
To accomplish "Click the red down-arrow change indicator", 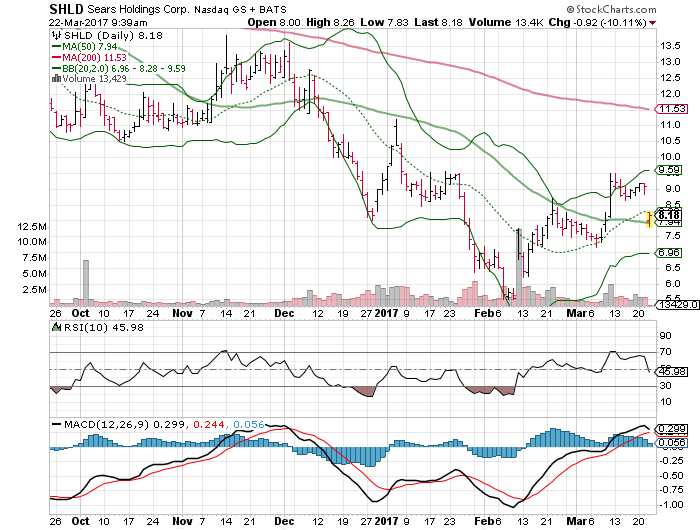I will 653,23.
